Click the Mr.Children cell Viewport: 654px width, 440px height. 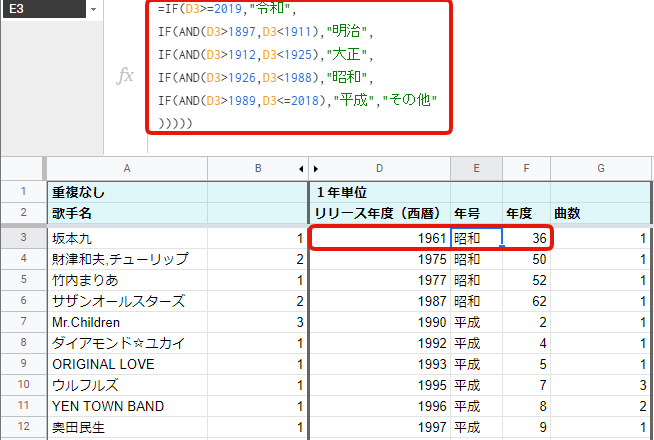click(x=126, y=323)
